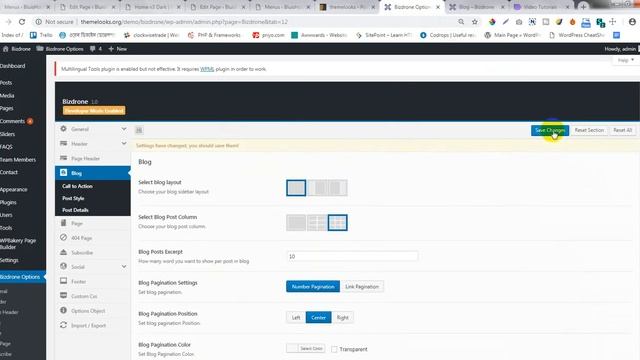
Task: Open the Post Style subsection
Action: pos(73,198)
